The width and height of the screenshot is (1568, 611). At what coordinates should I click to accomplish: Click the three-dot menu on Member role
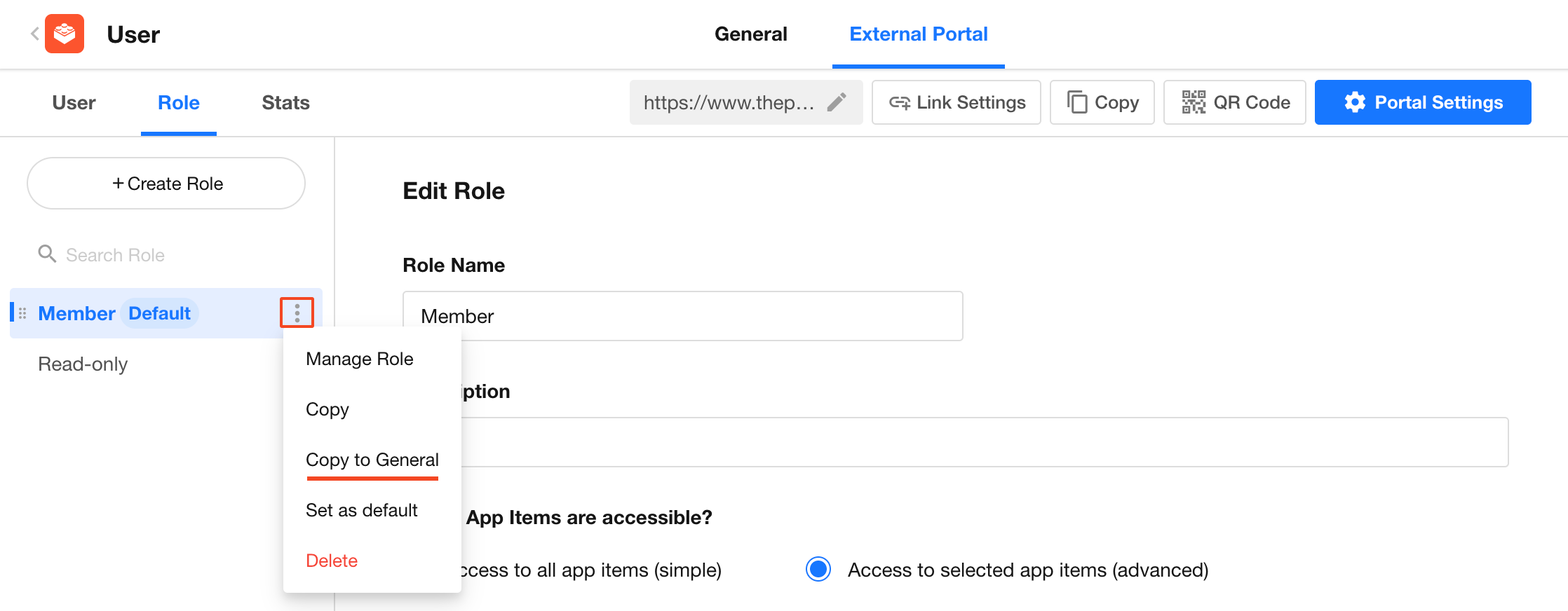(297, 313)
